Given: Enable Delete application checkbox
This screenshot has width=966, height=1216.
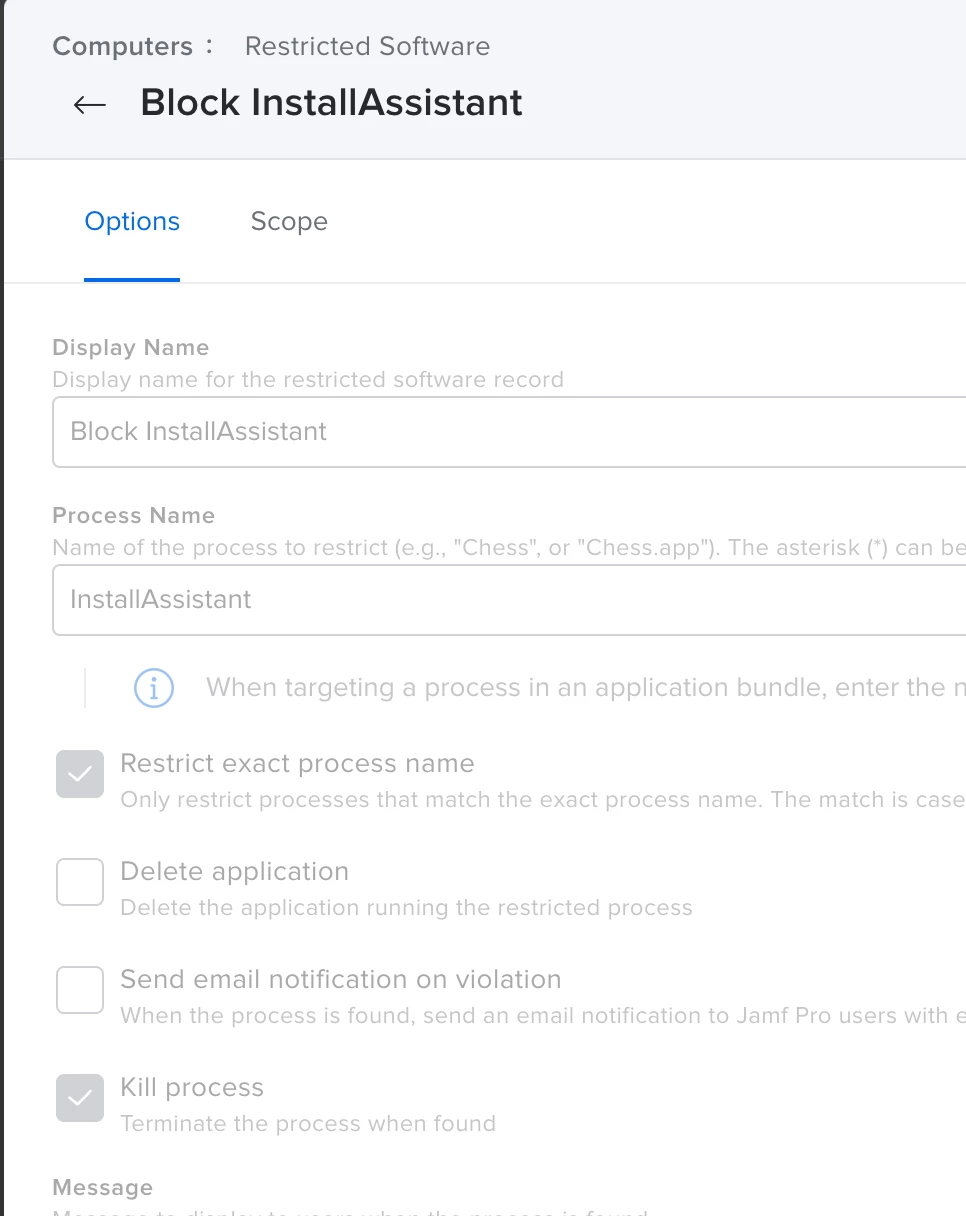Looking at the screenshot, I should point(80,882).
